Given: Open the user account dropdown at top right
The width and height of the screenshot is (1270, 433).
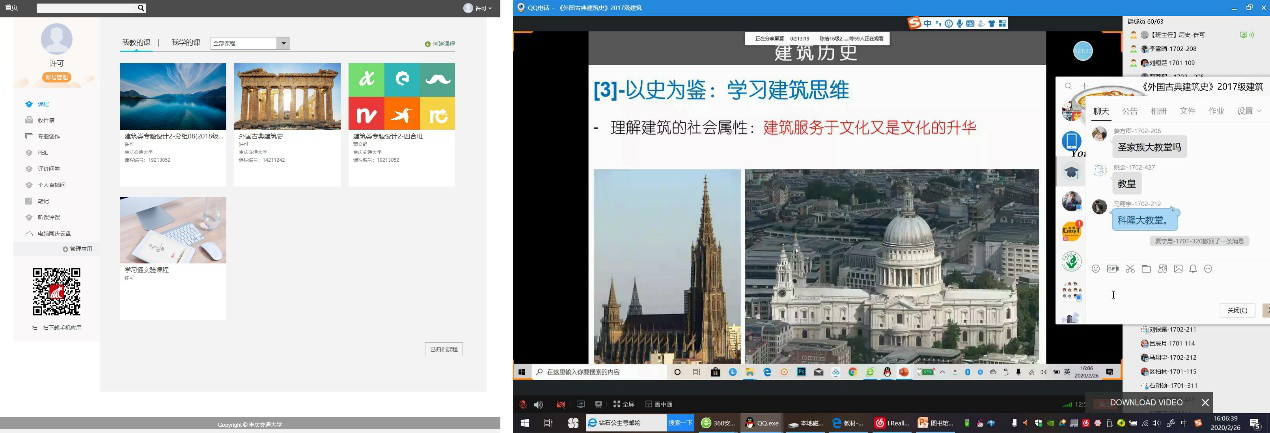Looking at the screenshot, I should (477, 7).
